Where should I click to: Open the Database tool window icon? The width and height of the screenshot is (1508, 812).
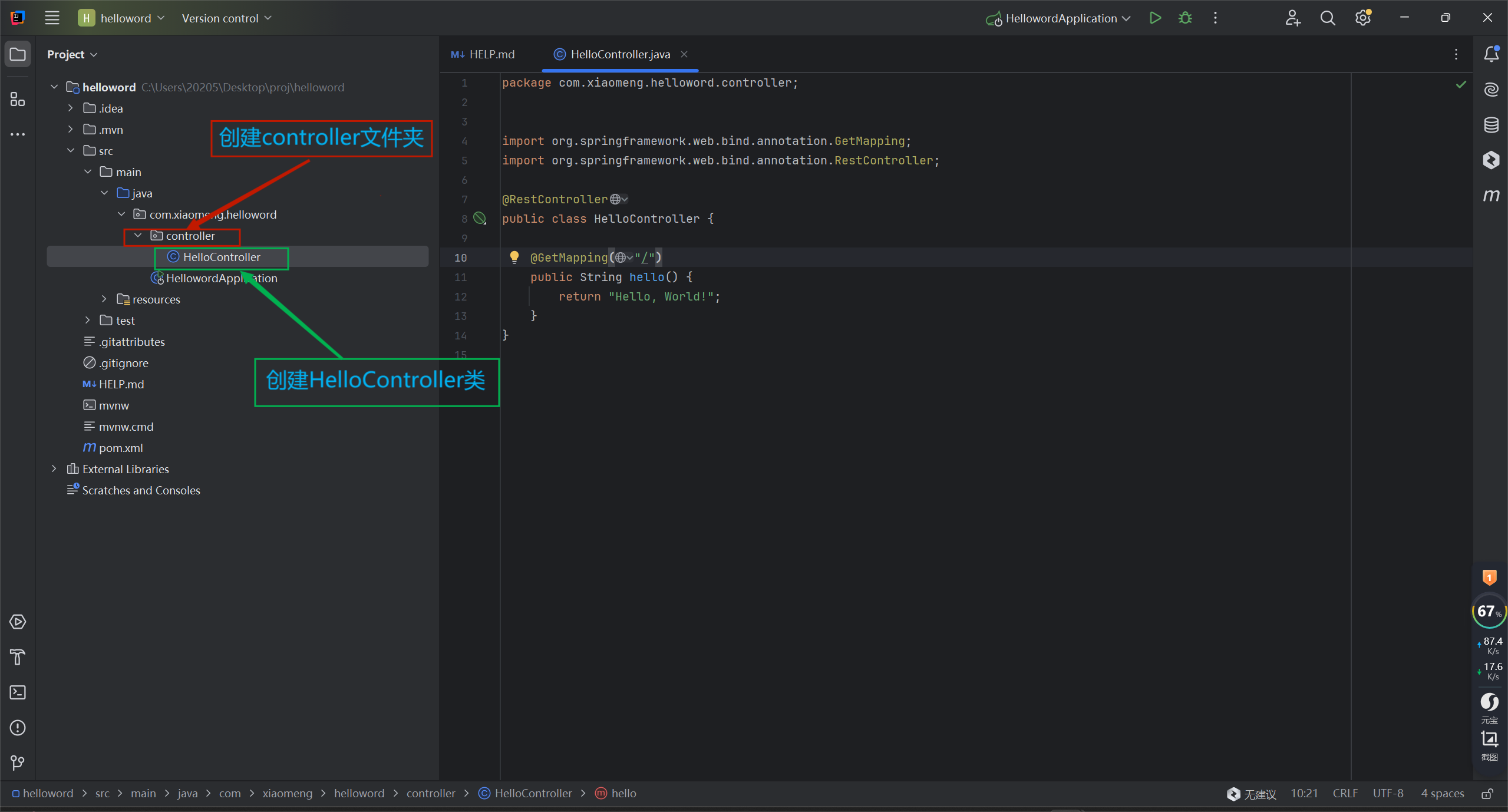pyautogui.click(x=1491, y=125)
